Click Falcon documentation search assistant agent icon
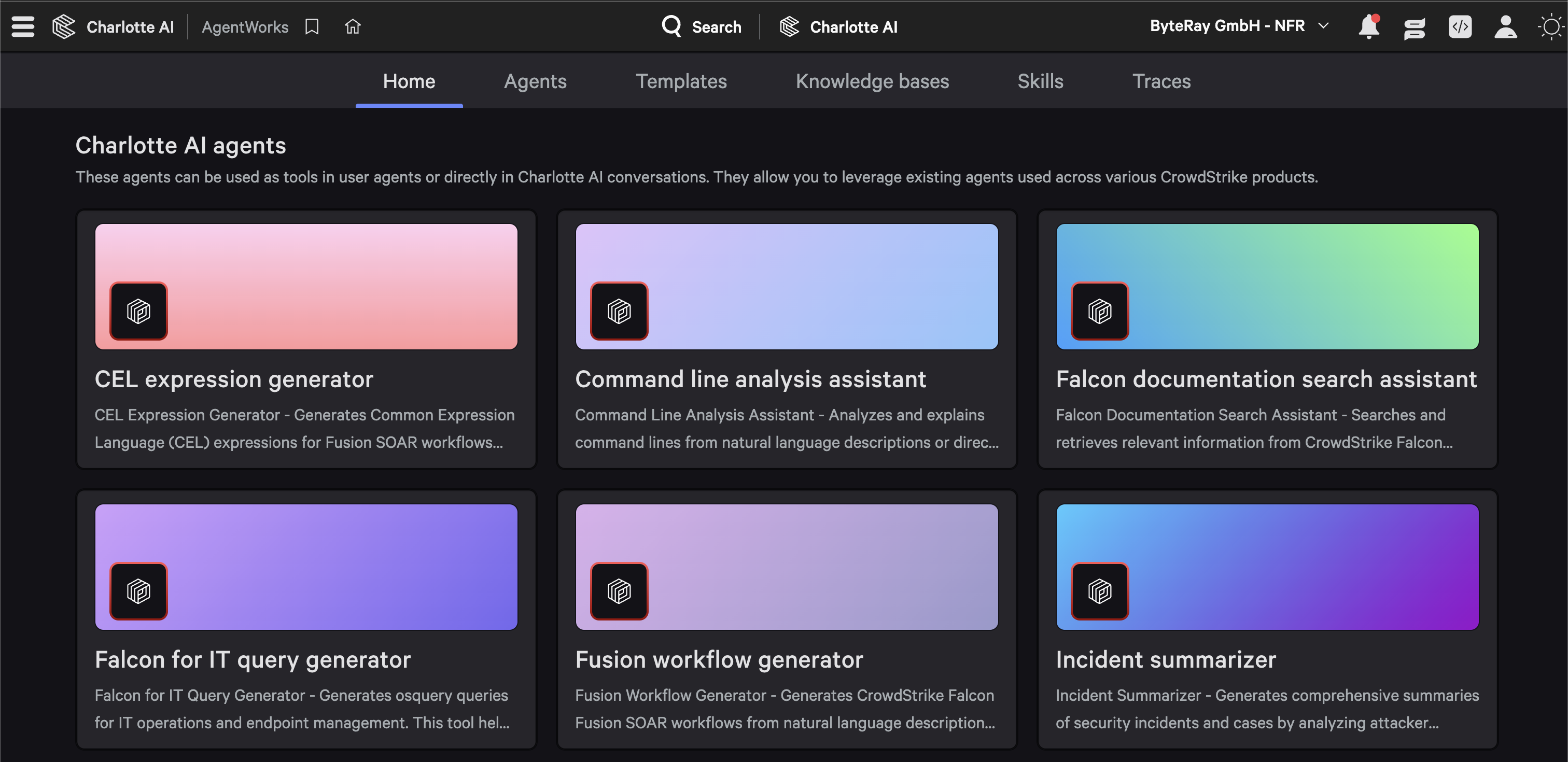1568x762 pixels. point(1100,311)
